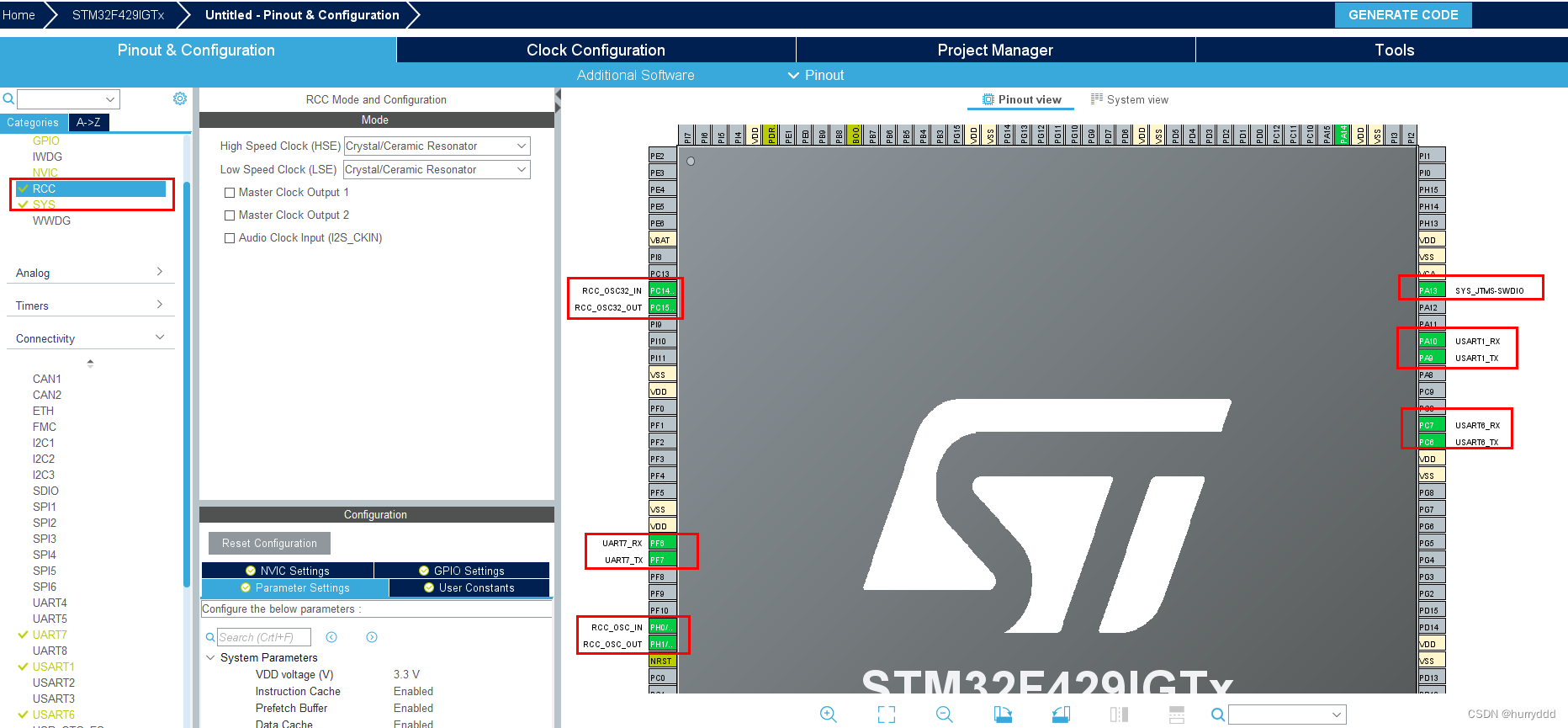Open the peripheral search dropdown
The image size is (1568, 728).
click(110, 99)
